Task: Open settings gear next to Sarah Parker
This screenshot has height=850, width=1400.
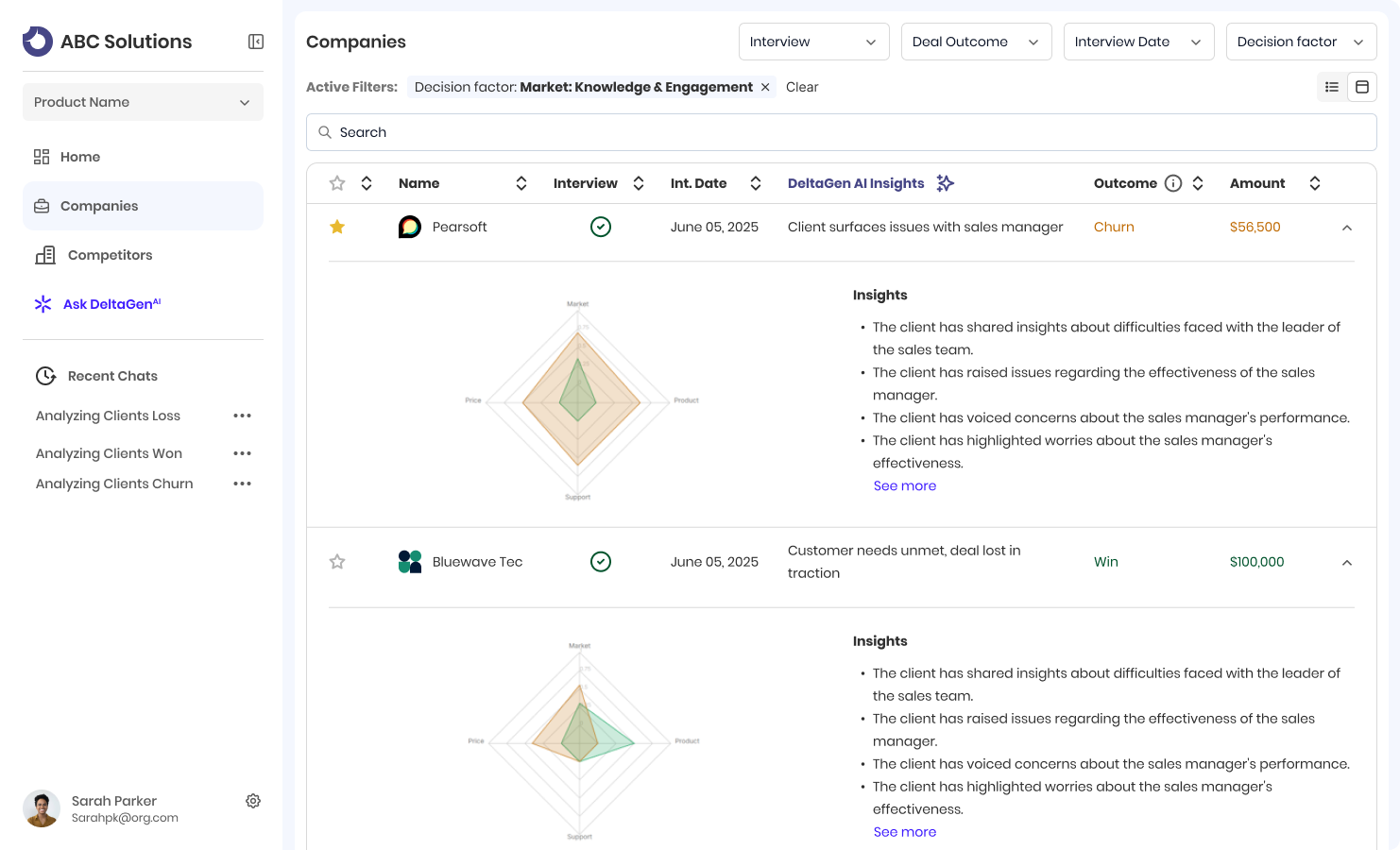Action: 253,801
